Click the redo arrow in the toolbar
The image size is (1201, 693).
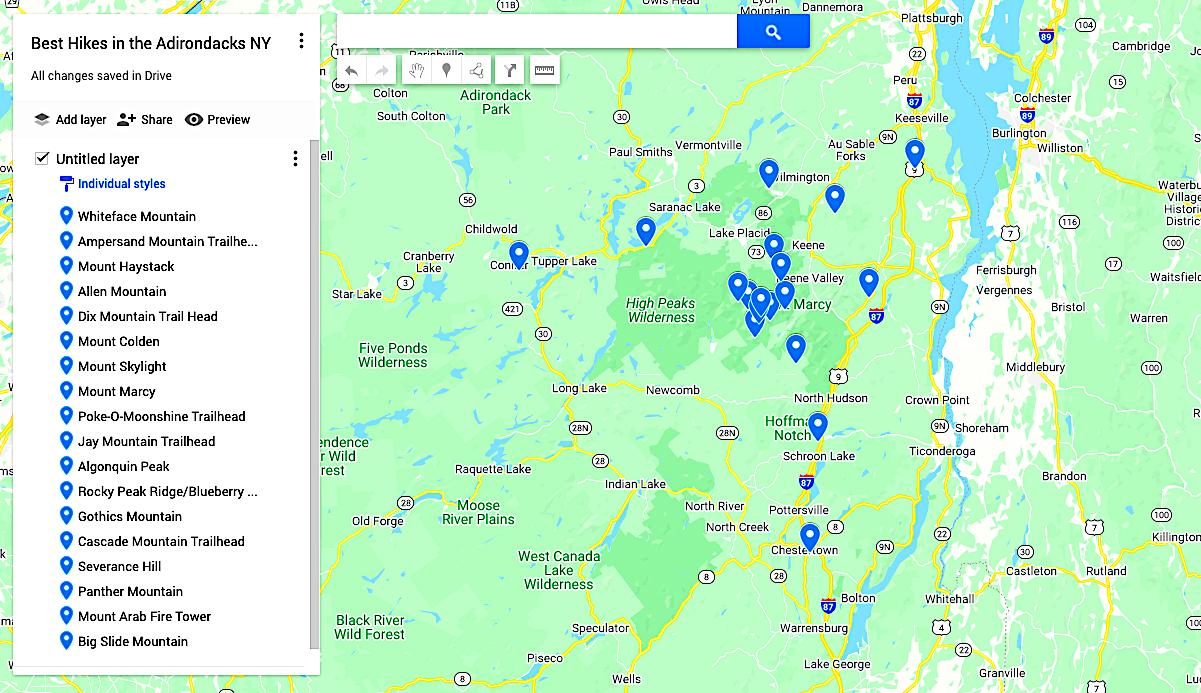click(x=381, y=70)
